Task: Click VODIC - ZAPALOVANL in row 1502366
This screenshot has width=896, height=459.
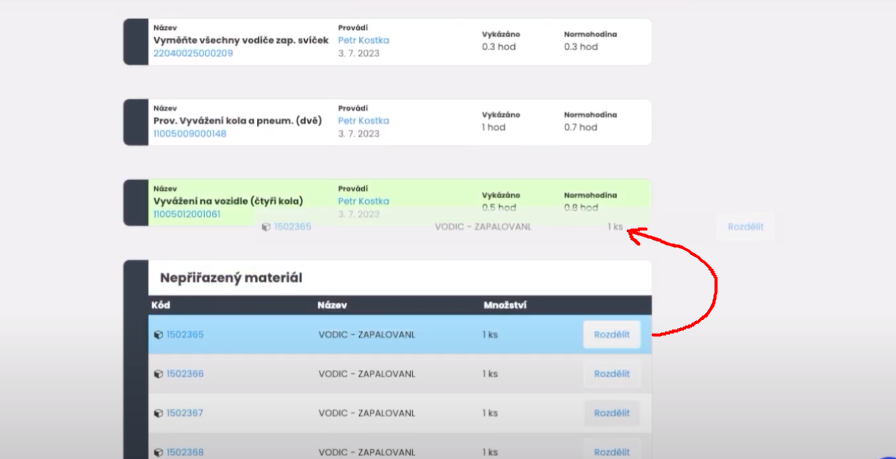Action: tap(367, 374)
